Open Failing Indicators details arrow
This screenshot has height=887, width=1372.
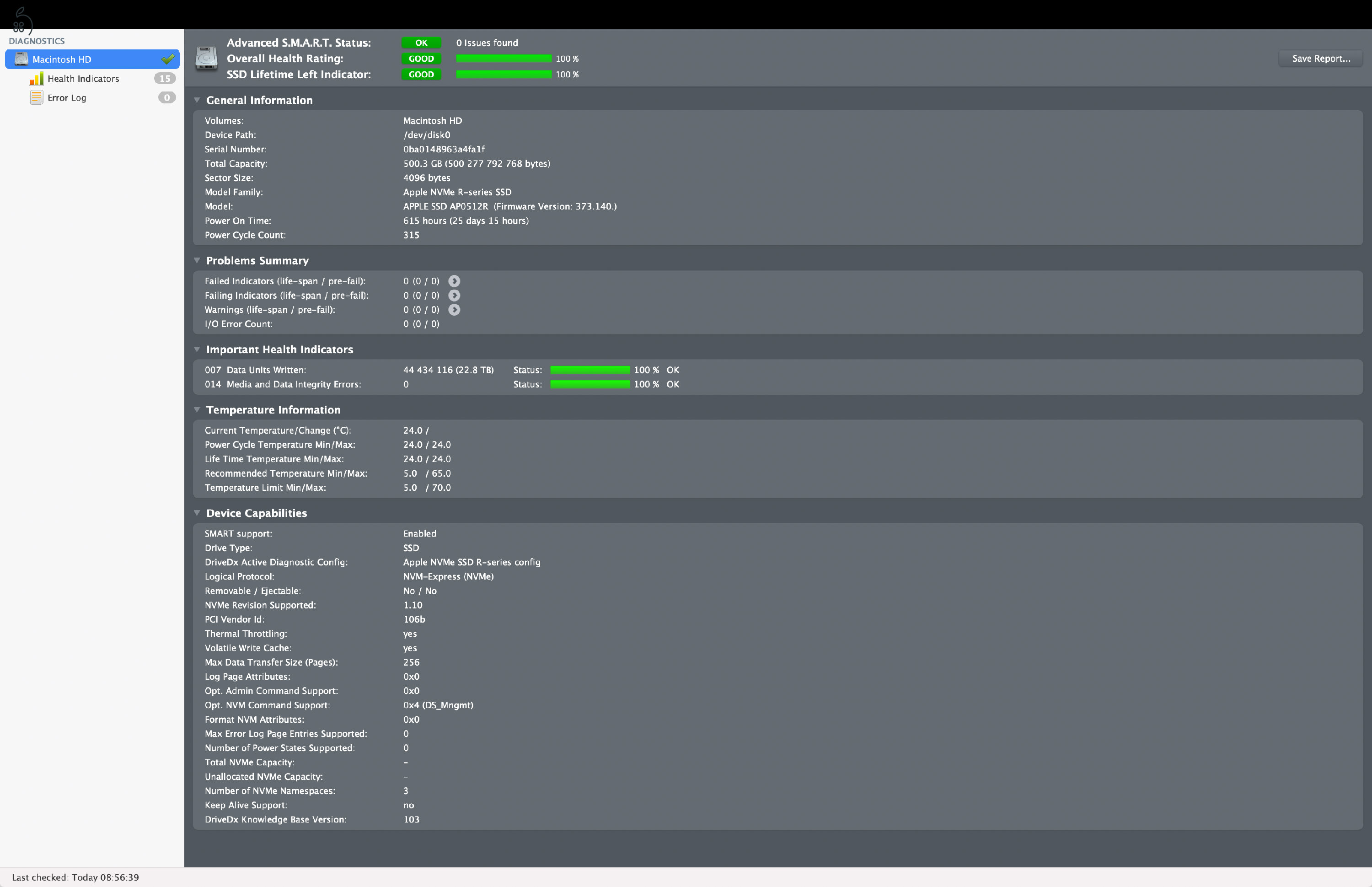click(454, 296)
